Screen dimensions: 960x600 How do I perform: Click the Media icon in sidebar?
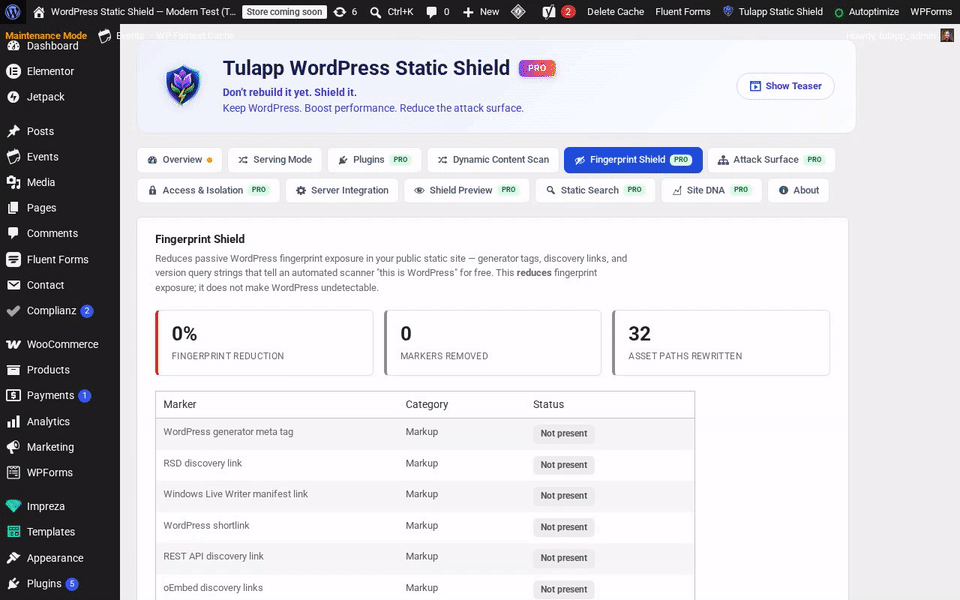(13, 182)
